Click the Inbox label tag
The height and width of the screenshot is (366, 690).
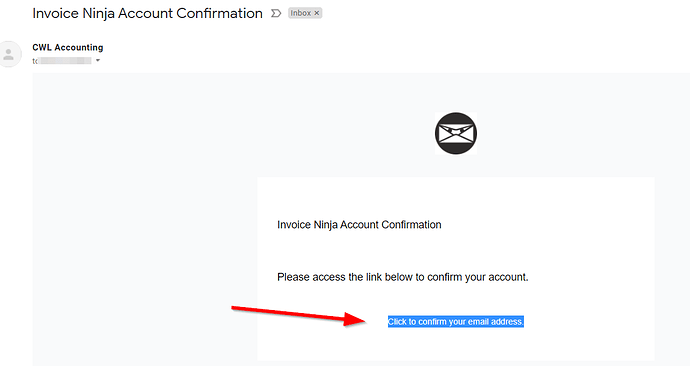click(301, 13)
